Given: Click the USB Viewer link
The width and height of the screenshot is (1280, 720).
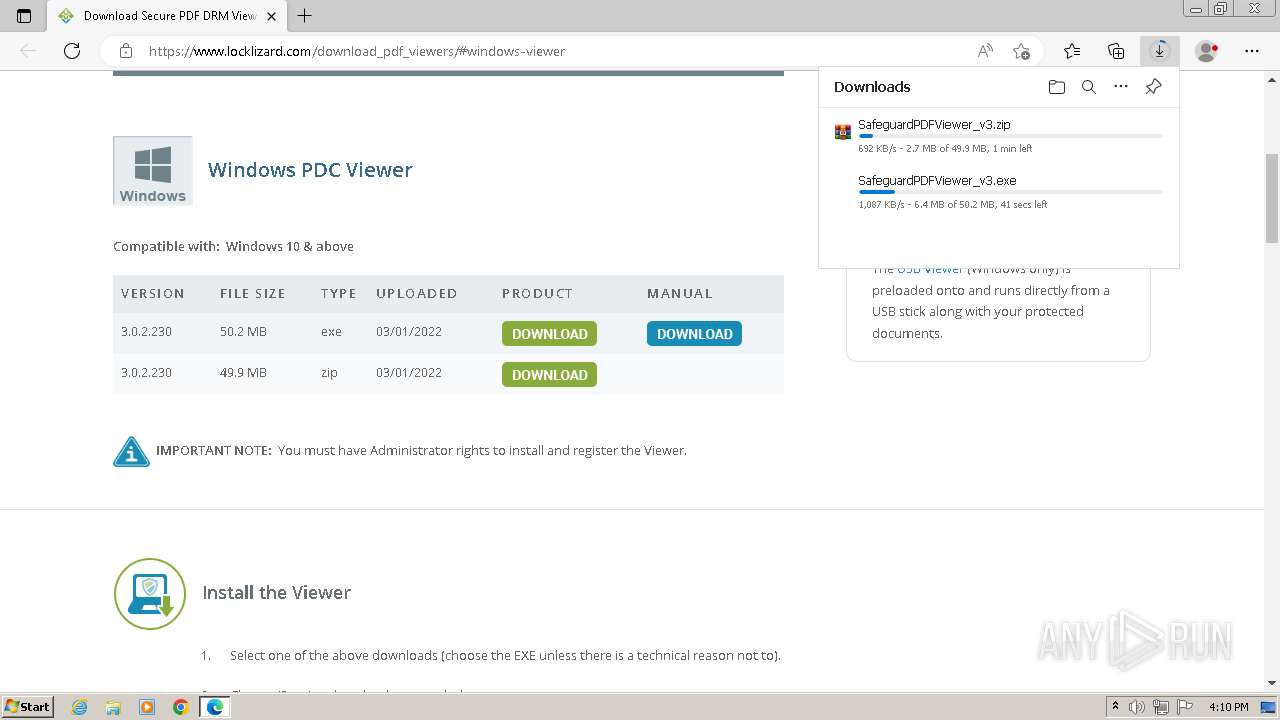Looking at the screenshot, I should [930, 269].
